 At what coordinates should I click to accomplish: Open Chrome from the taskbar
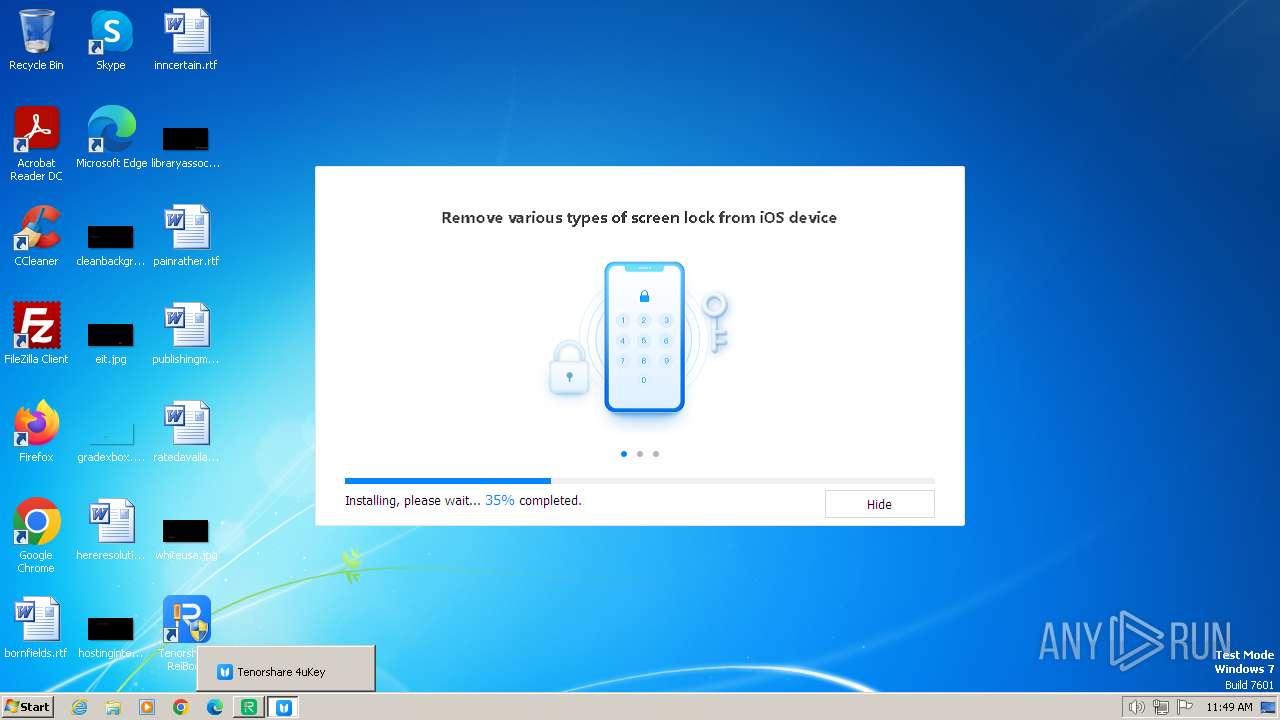(x=181, y=707)
